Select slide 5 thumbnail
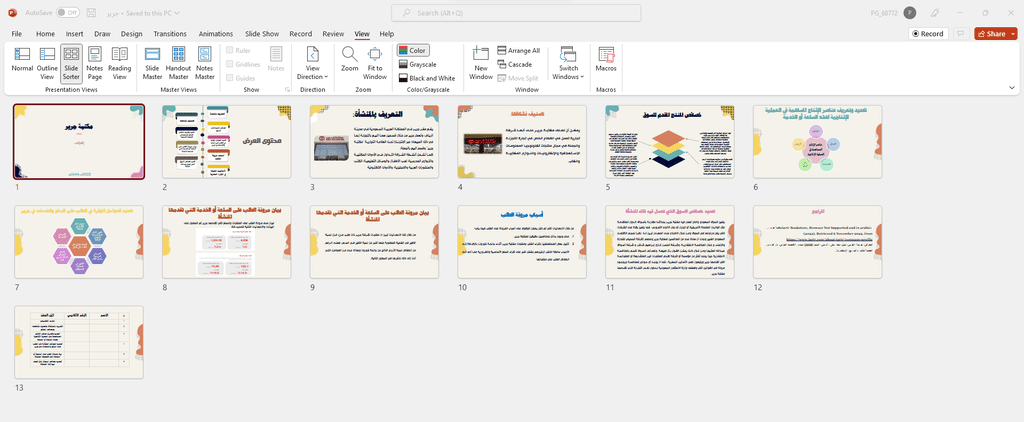The image size is (1024, 422). (669, 142)
